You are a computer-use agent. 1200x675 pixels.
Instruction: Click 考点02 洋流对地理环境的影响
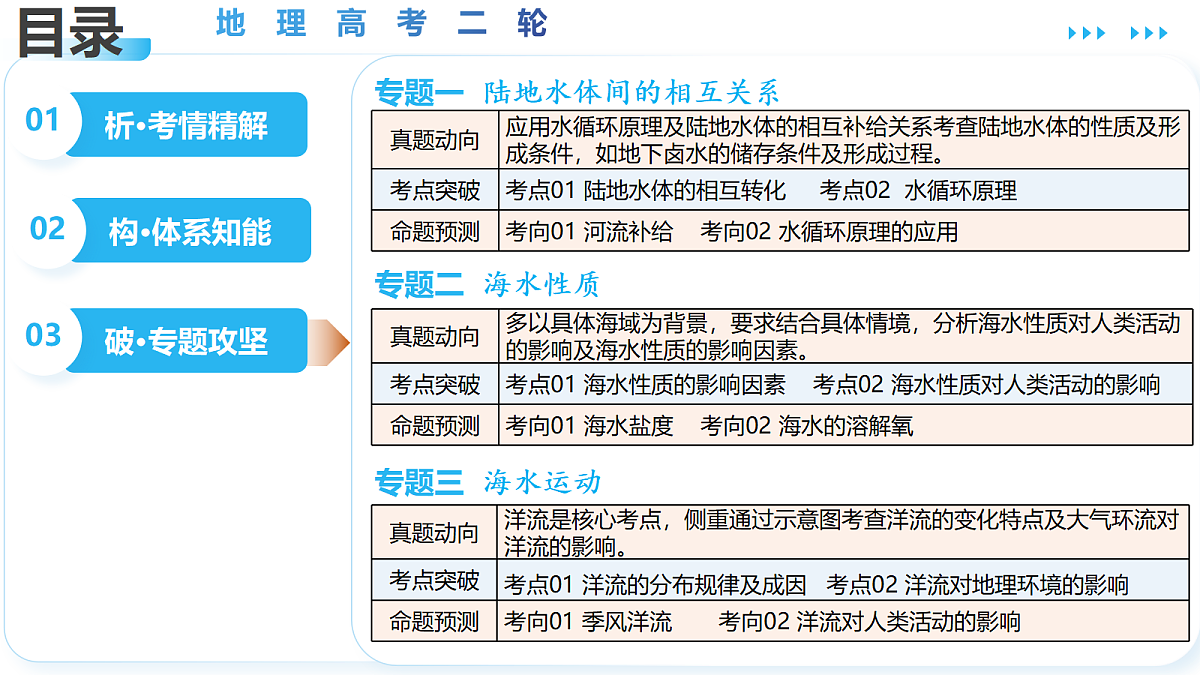[978, 584]
